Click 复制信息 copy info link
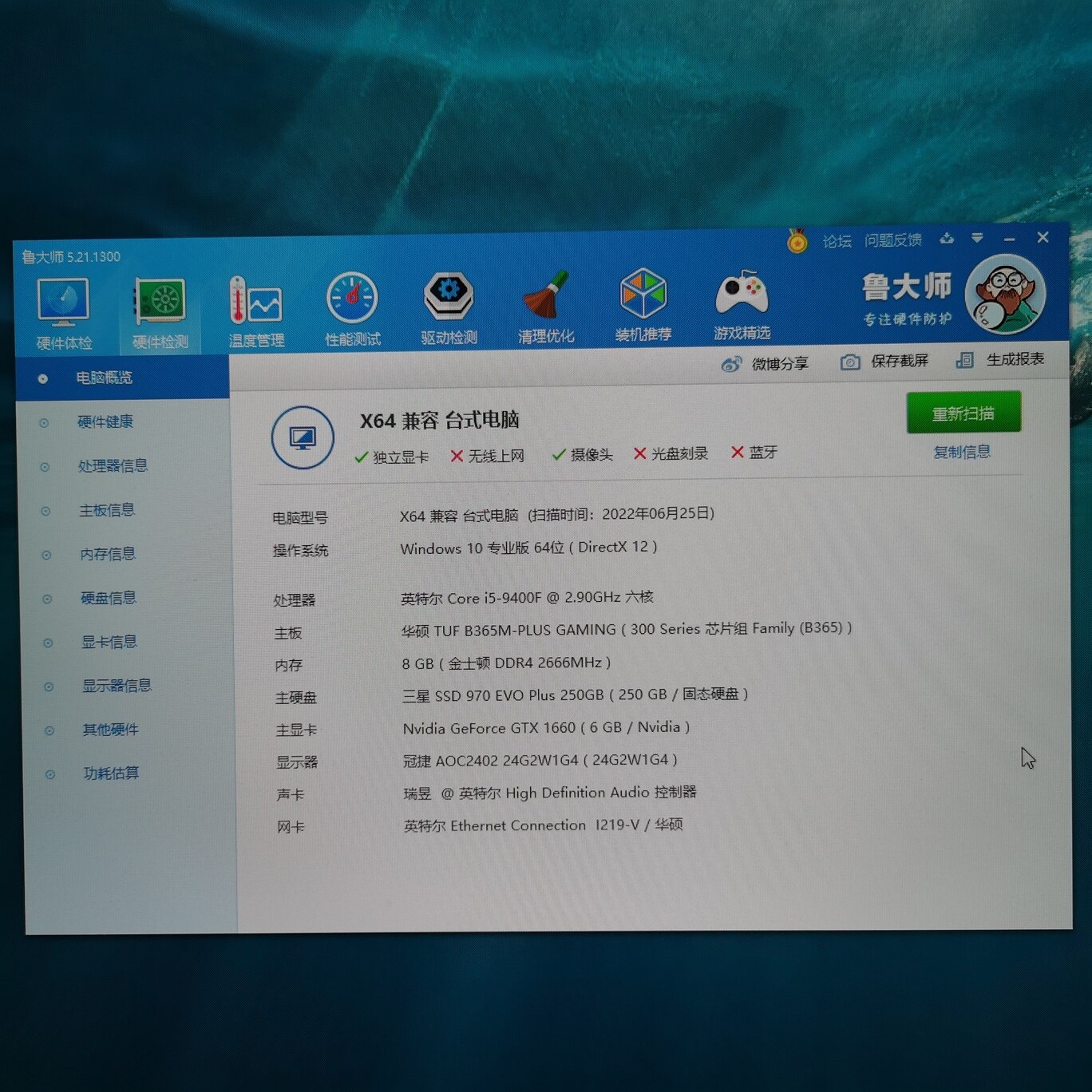This screenshot has height=1092, width=1092. [962, 452]
